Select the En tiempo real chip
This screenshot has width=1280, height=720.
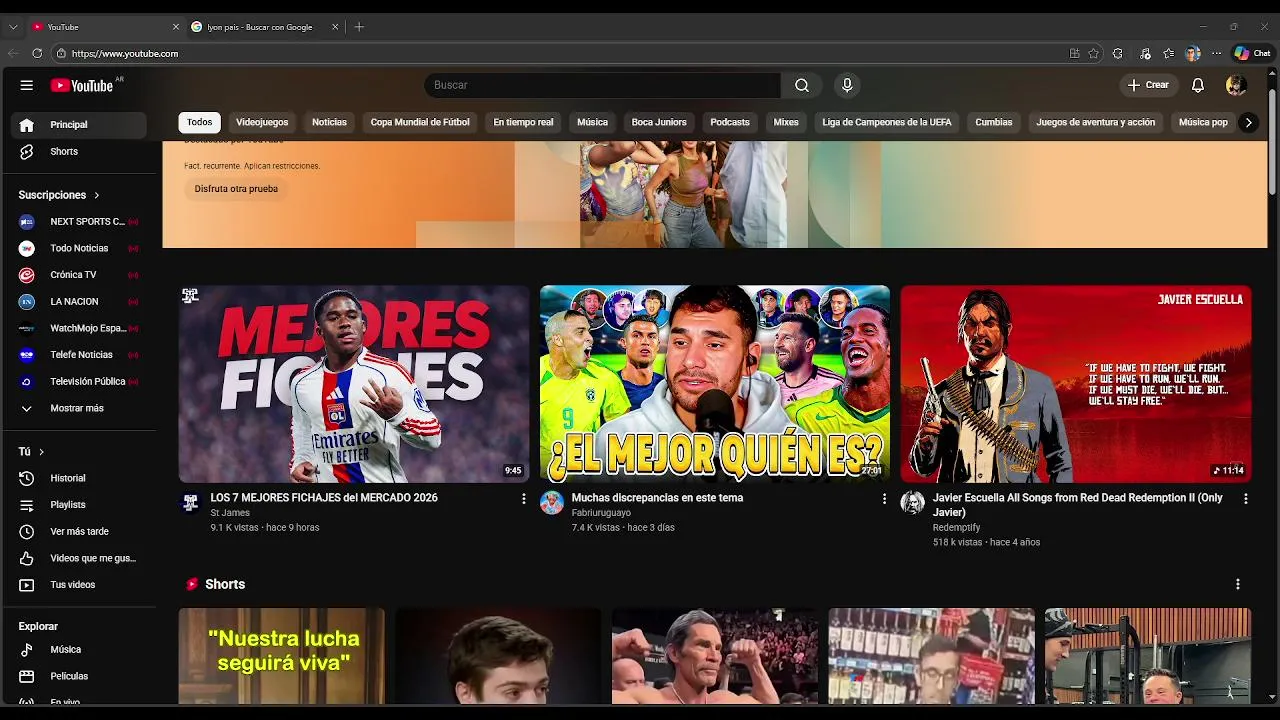pos(523,122)
